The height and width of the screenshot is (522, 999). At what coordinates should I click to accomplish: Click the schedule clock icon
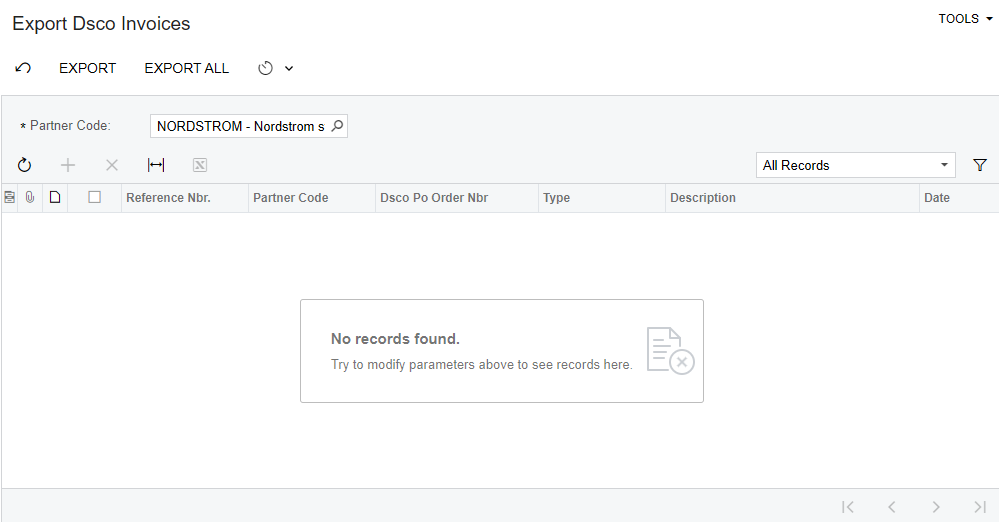[x=266, y=68]
